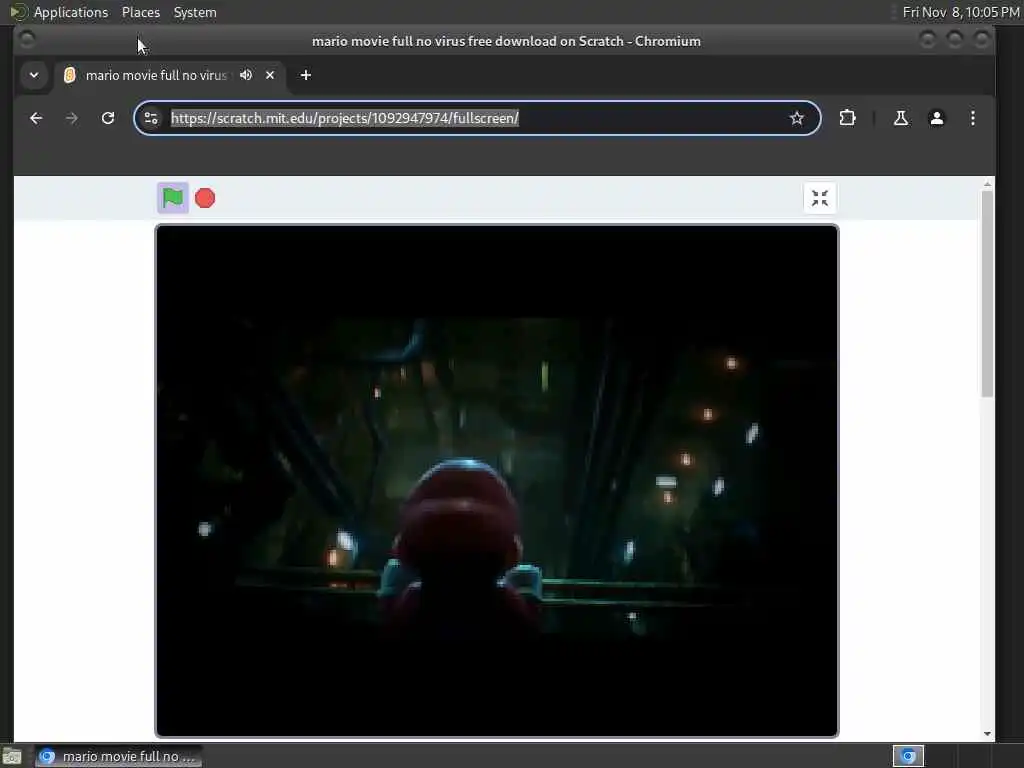The width and height of the screenshot is (1024, 768).
Task: Open Chrome Labs flask icon
Action: [901, 118]
